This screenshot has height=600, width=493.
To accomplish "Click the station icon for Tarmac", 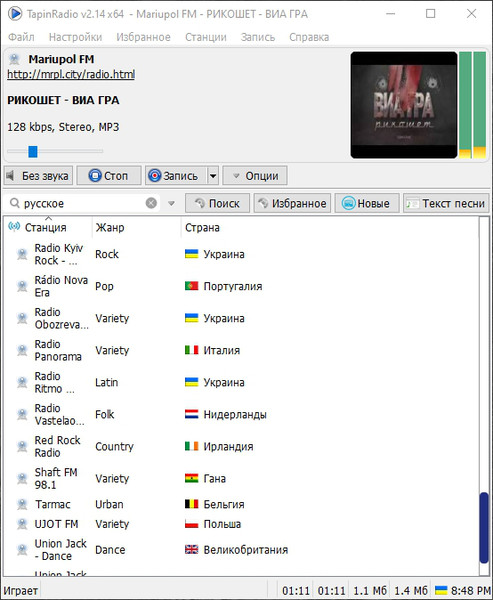I will click(x=22, y=504).
